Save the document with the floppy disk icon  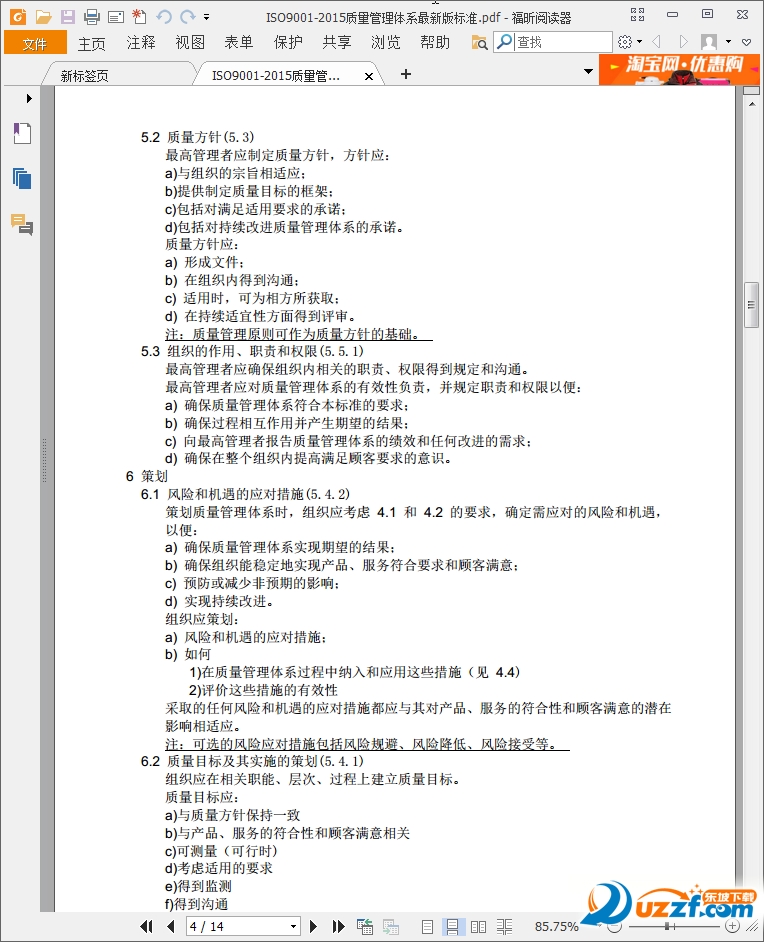point(68,17)
